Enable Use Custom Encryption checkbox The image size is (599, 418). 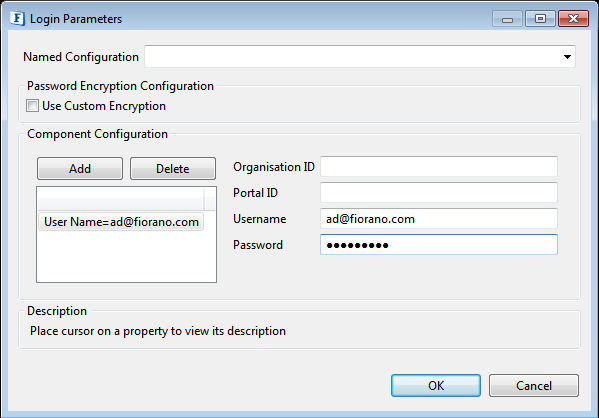pyautogui.click(x=32, y=106)
